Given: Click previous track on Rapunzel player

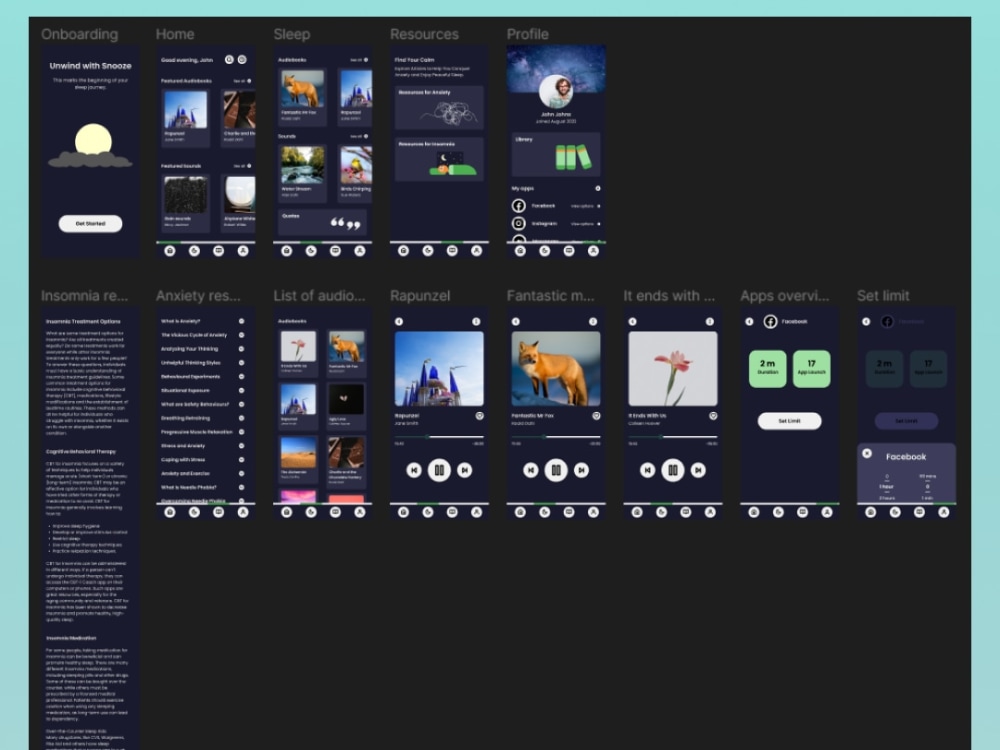Looking at the screenshot, I should coord(414,470).
